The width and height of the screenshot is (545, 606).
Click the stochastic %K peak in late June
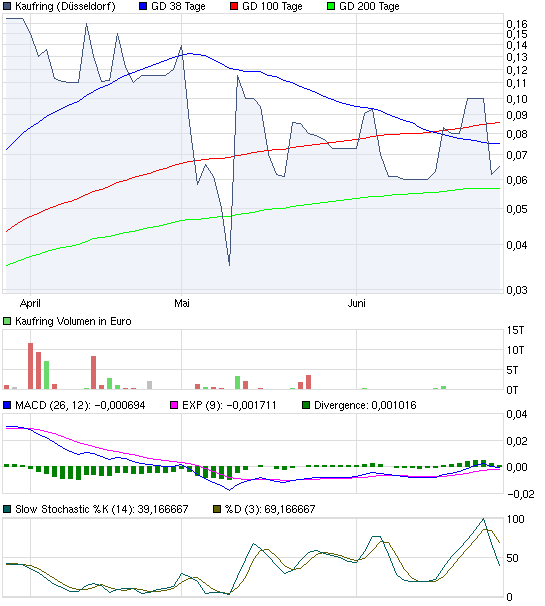click(x=483, y=519)
